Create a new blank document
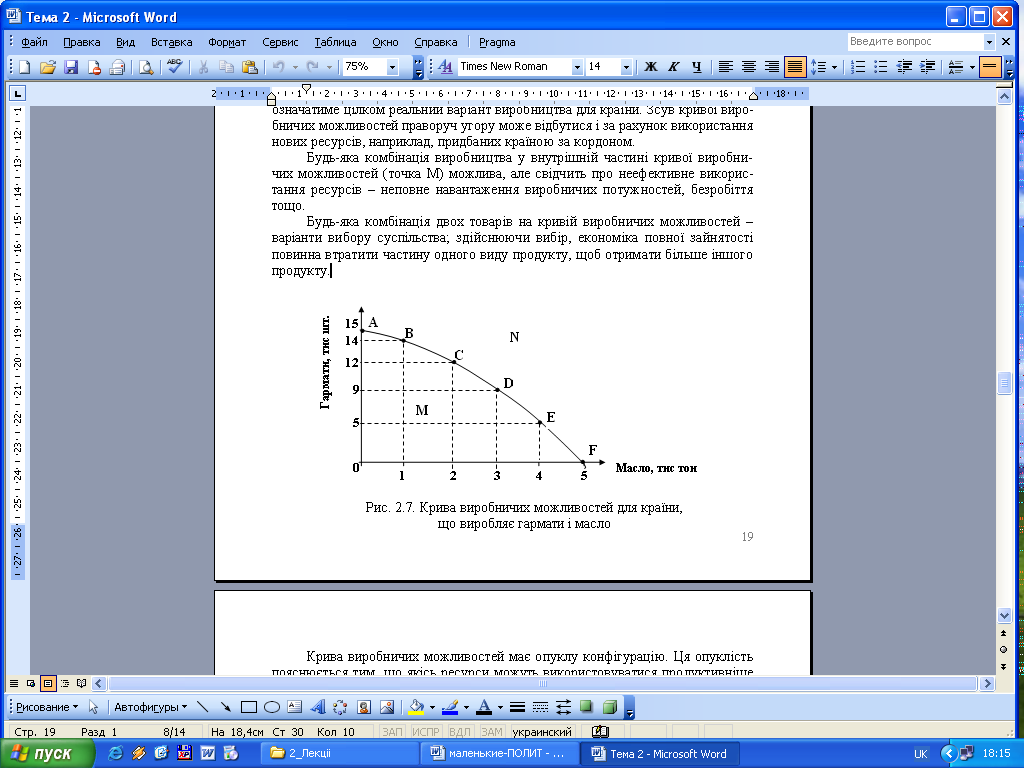 pyautogui.click(x=24, y=67)
